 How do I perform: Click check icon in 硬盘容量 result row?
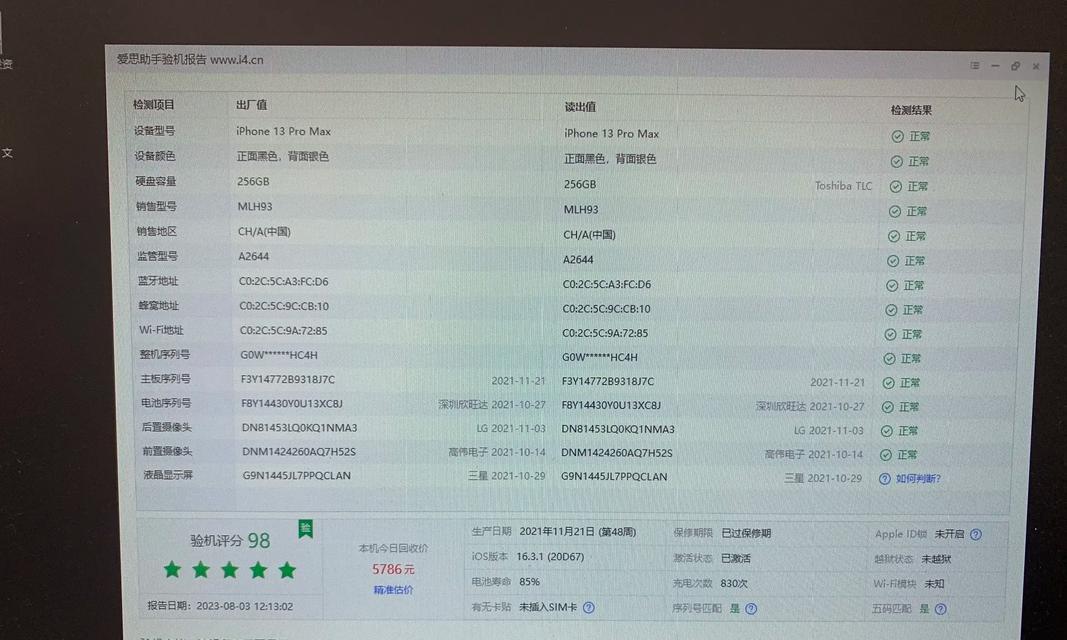[896, 186]
